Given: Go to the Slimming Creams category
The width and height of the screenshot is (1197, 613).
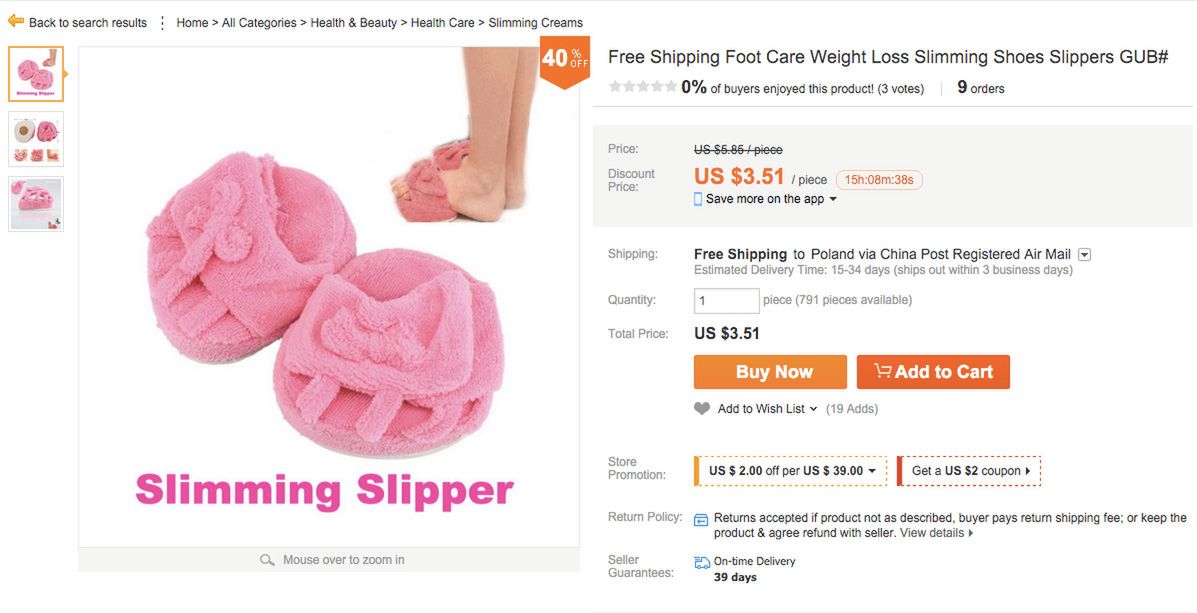Looking at the screenshot, I should 535,22.
